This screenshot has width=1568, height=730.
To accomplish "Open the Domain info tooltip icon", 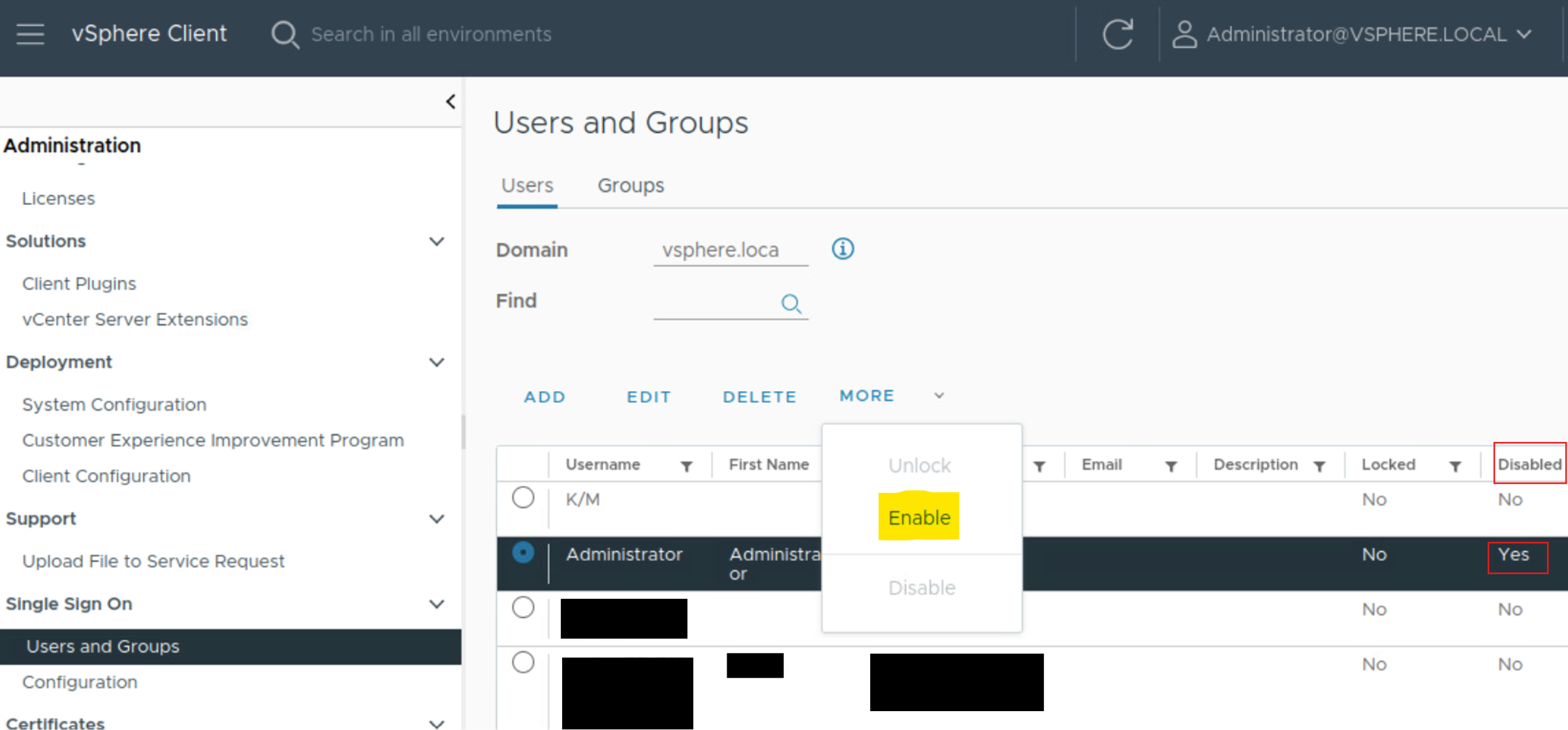I will 843,249.
